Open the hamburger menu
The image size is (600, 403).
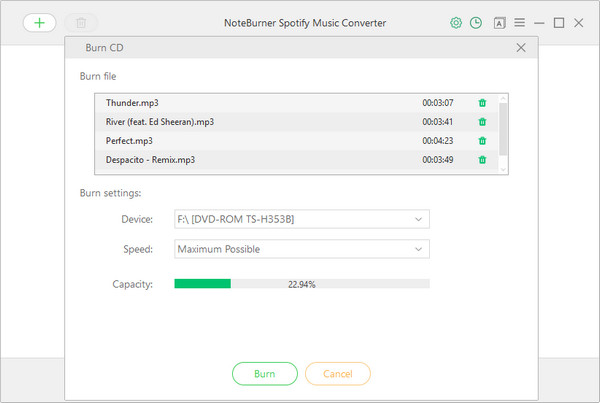point(519,23)
